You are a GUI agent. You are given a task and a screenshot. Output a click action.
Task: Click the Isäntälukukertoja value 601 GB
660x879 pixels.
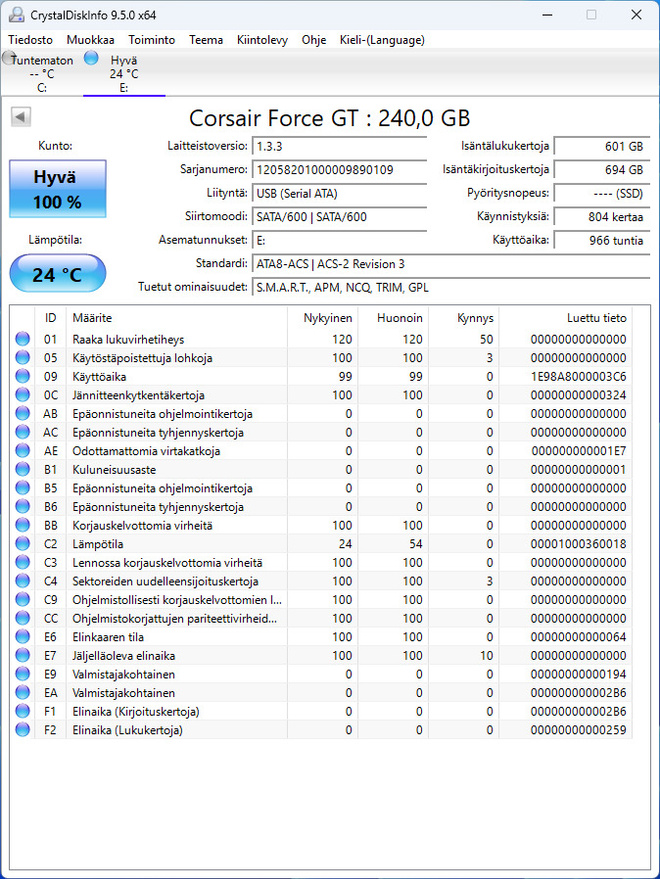602,146
